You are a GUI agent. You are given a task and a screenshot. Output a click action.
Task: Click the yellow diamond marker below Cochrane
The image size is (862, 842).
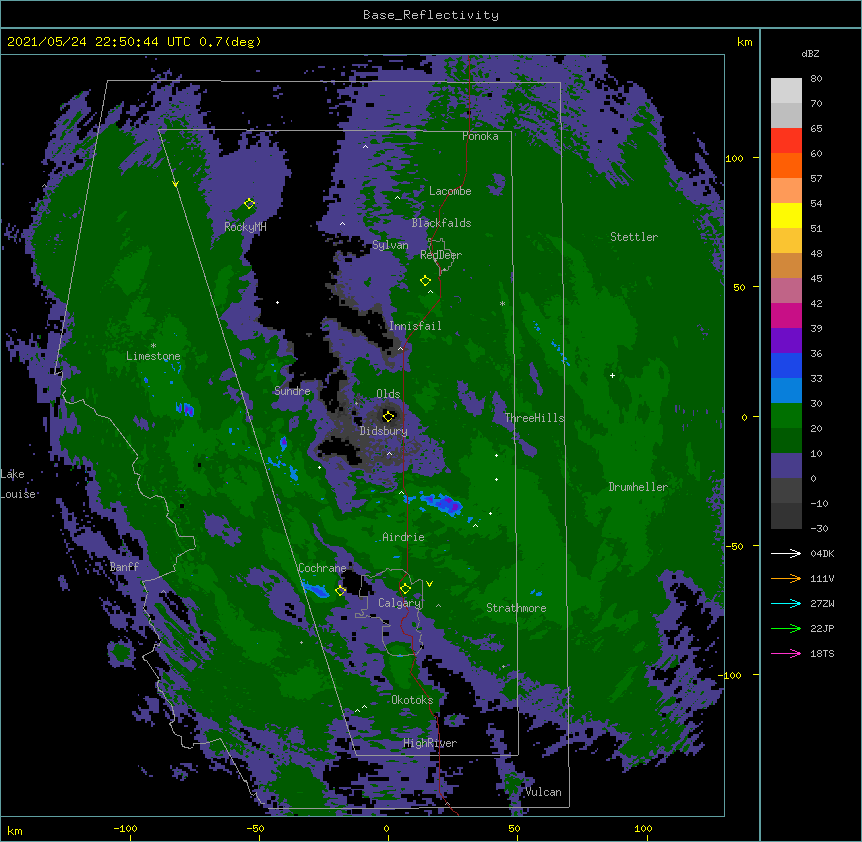(x=340, y=591)
